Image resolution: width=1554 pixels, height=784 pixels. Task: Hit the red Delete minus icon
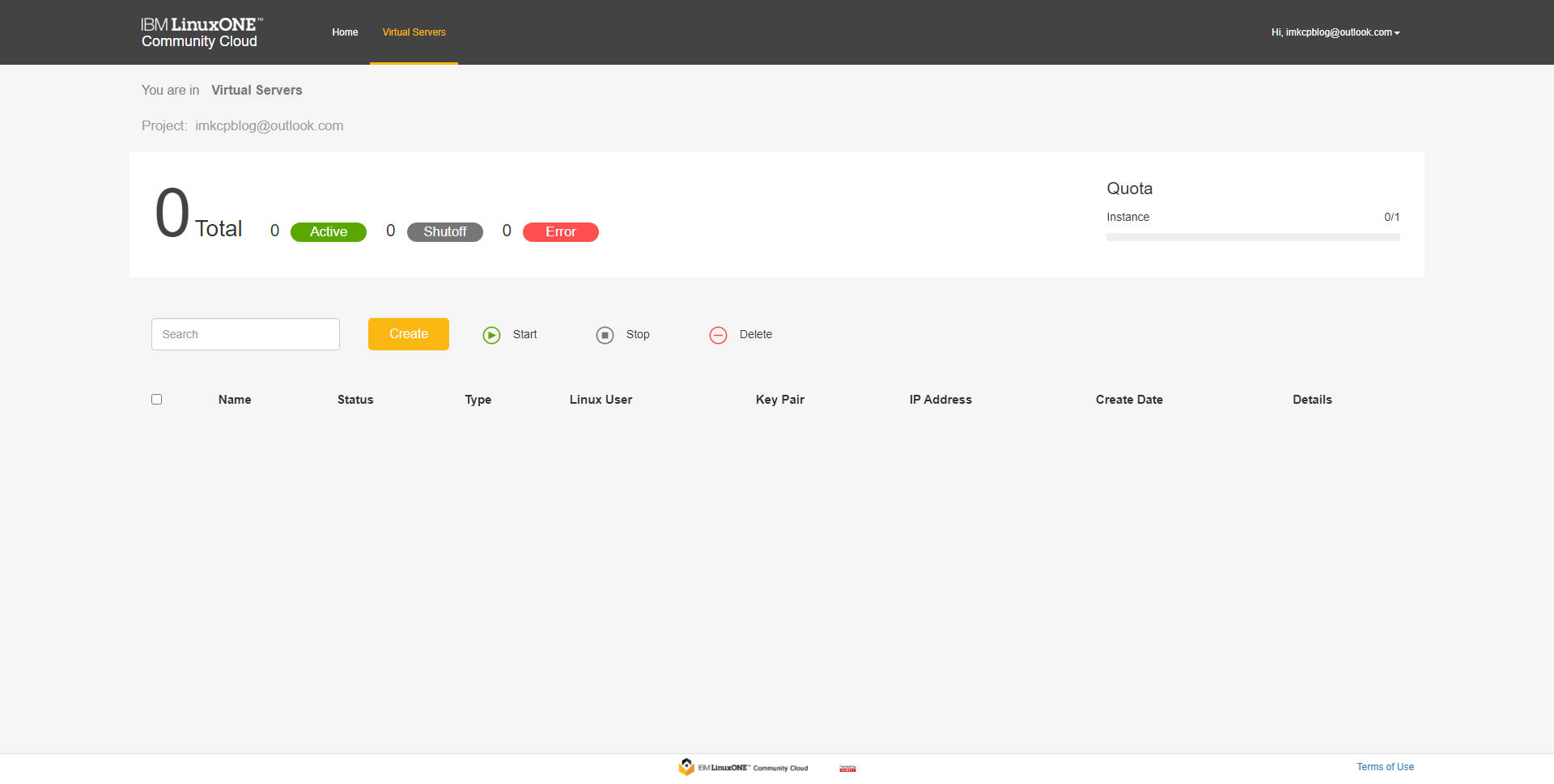tap(718, 335)
